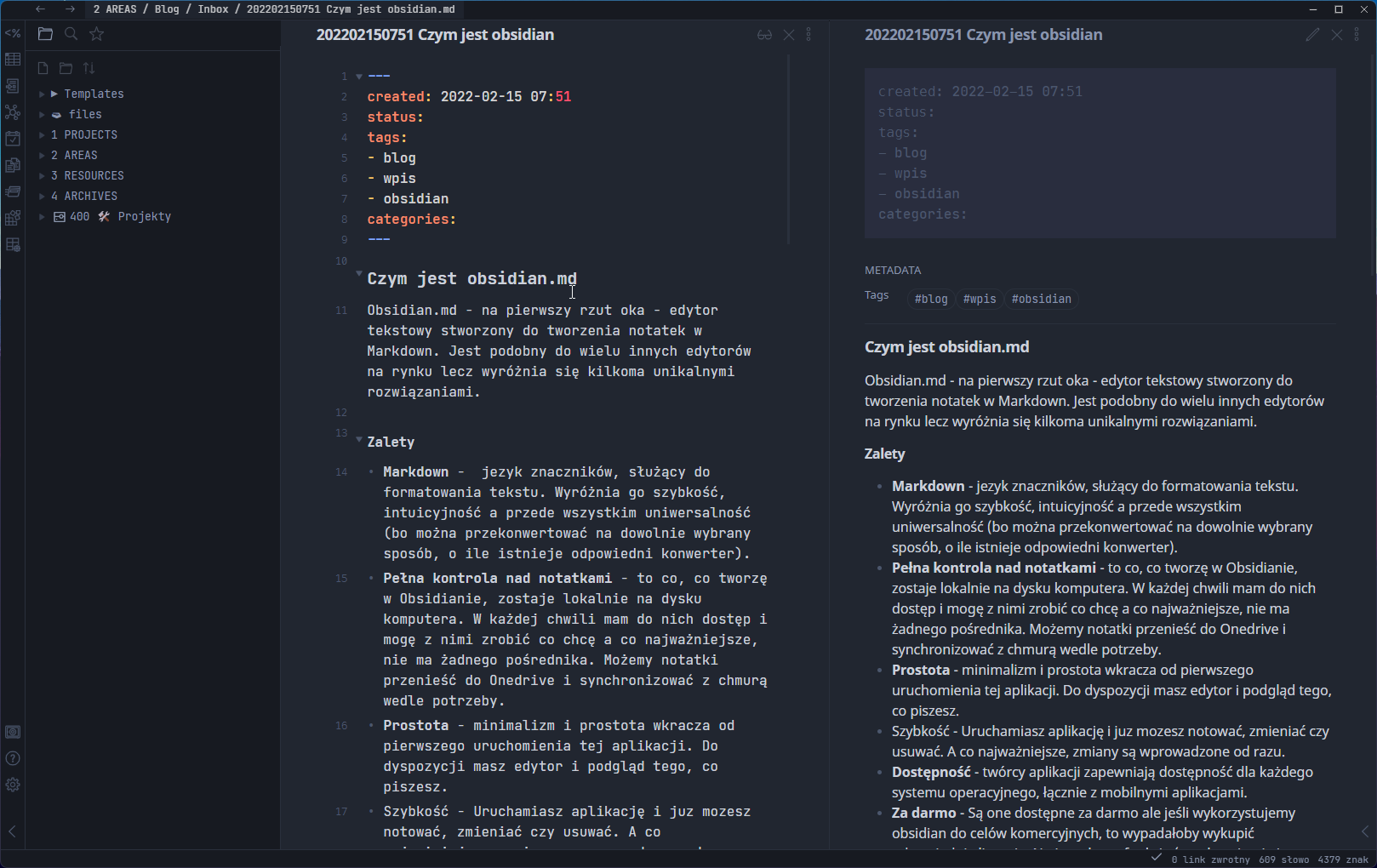Viewport: 1377px width, 868px height.
Task: Click the editor's vertical scrollbar
Action: click(789, 150)
